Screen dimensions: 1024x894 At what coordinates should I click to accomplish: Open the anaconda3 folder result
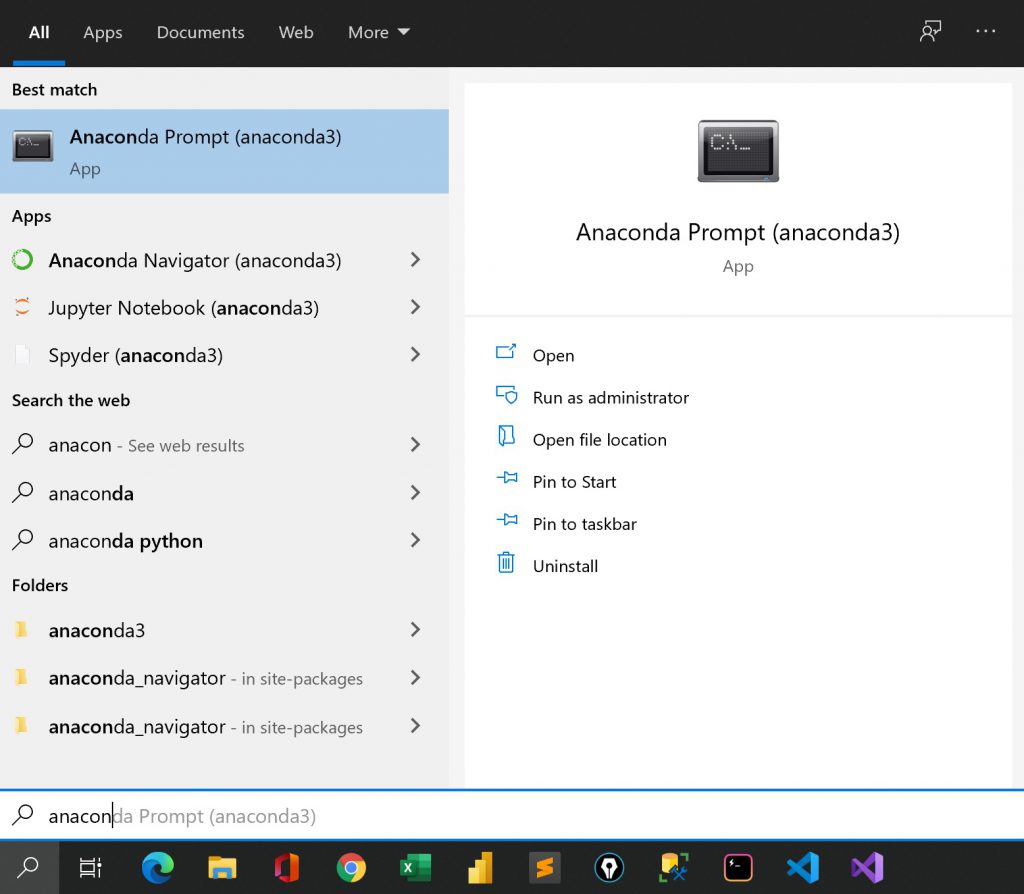(97, 630)
